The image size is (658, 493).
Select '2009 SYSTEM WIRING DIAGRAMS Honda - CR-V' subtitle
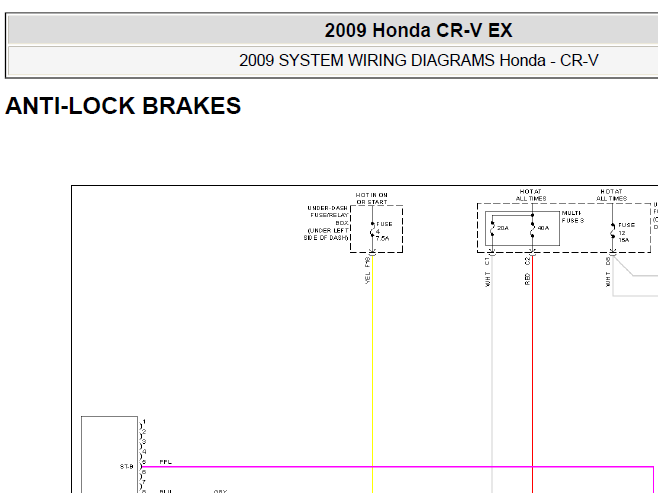click(418, 60)
